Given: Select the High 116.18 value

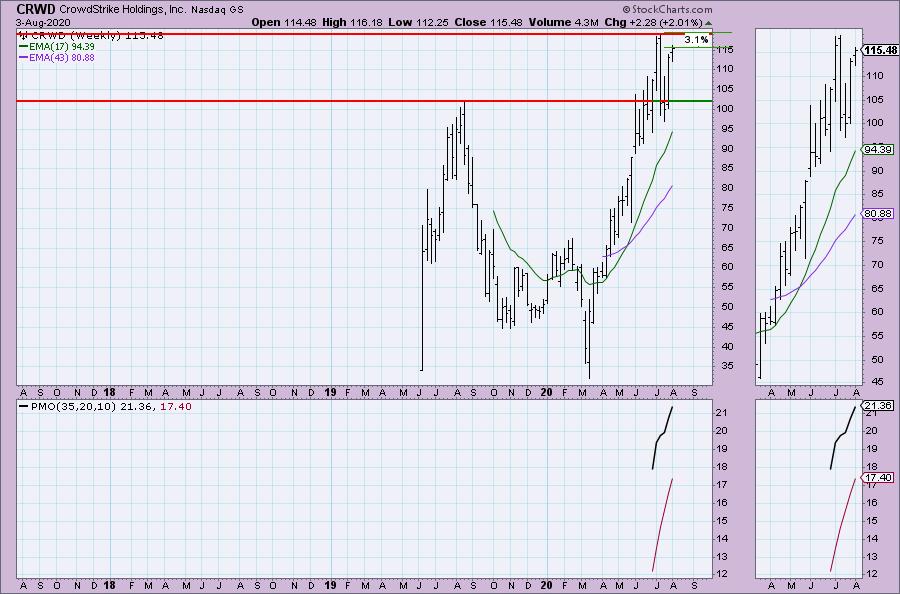Looking at the screenshot, I should [x=351, y=22].
